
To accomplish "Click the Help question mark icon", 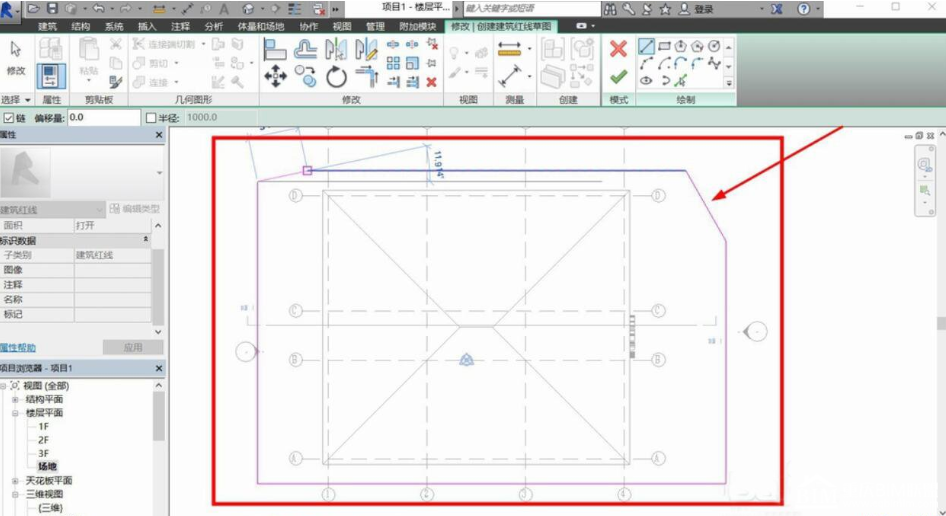I will (804, 8).
